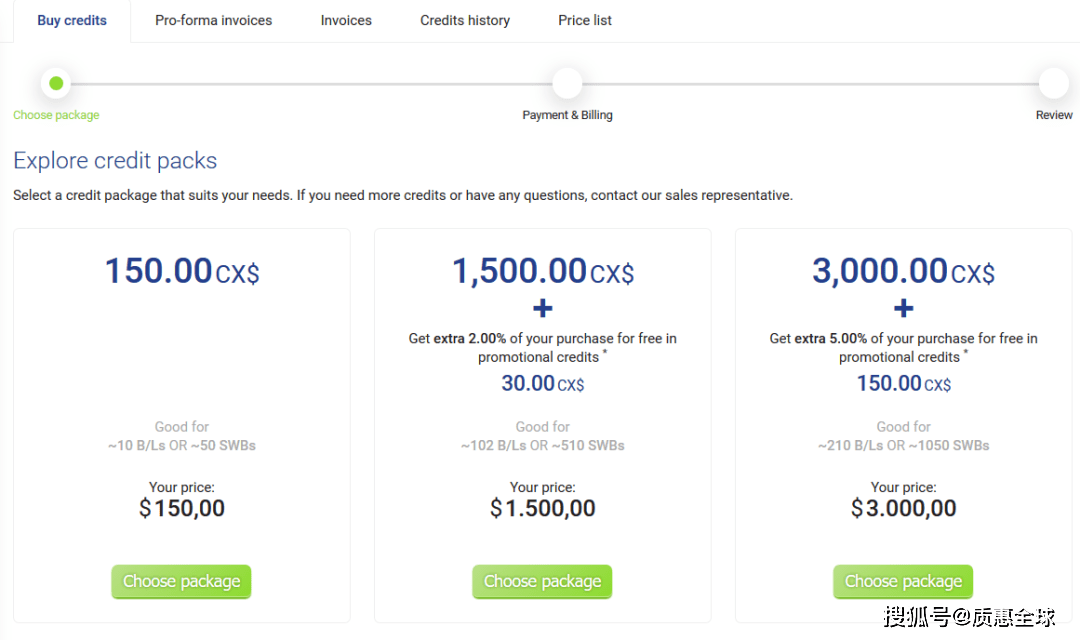Click the Review step circle
The height and width of the screenshot is (640, 1080).
pyautogui.click(x=1053, y=83)
